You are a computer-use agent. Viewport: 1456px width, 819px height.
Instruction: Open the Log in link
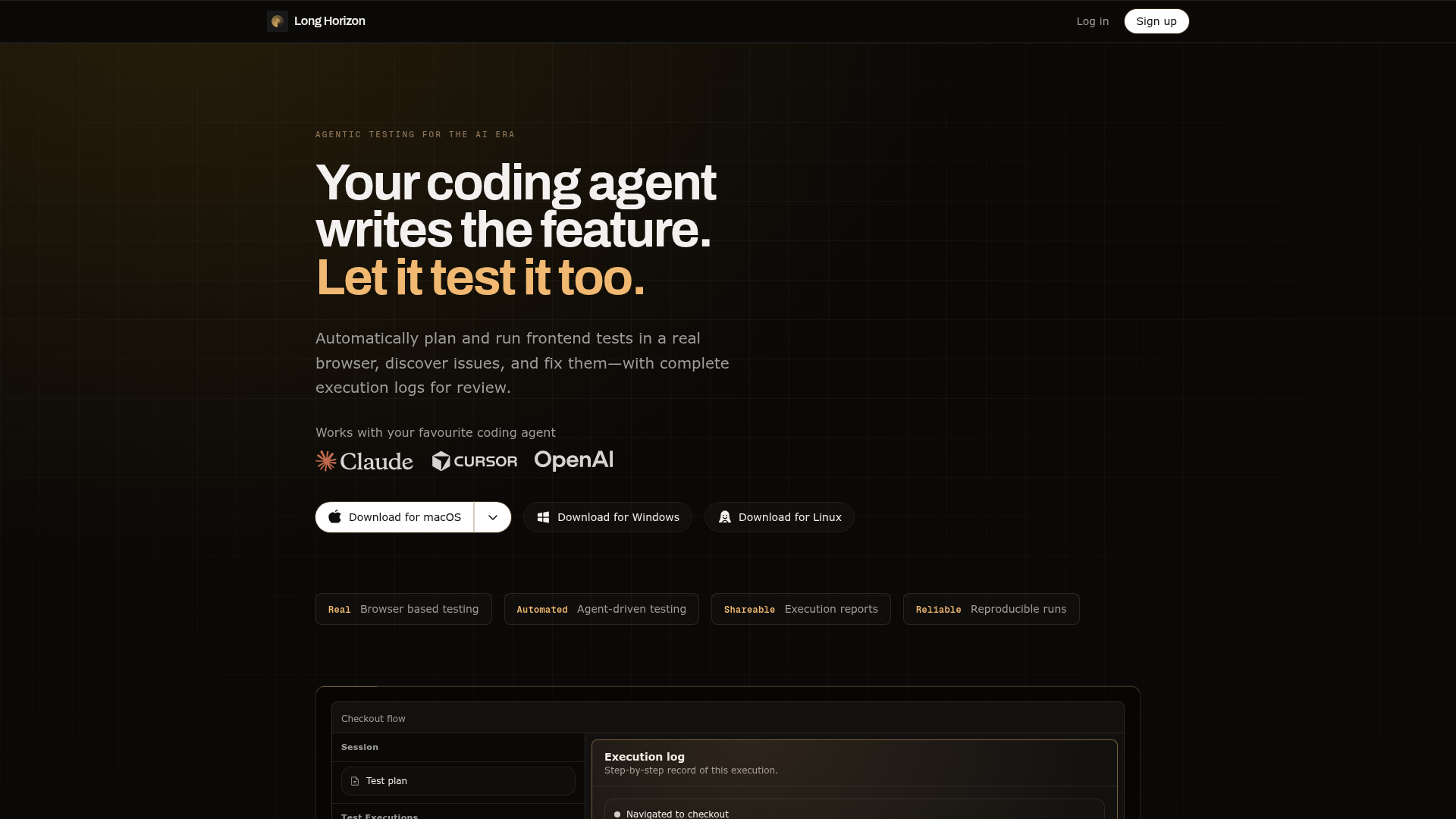tap(1092, 21)
